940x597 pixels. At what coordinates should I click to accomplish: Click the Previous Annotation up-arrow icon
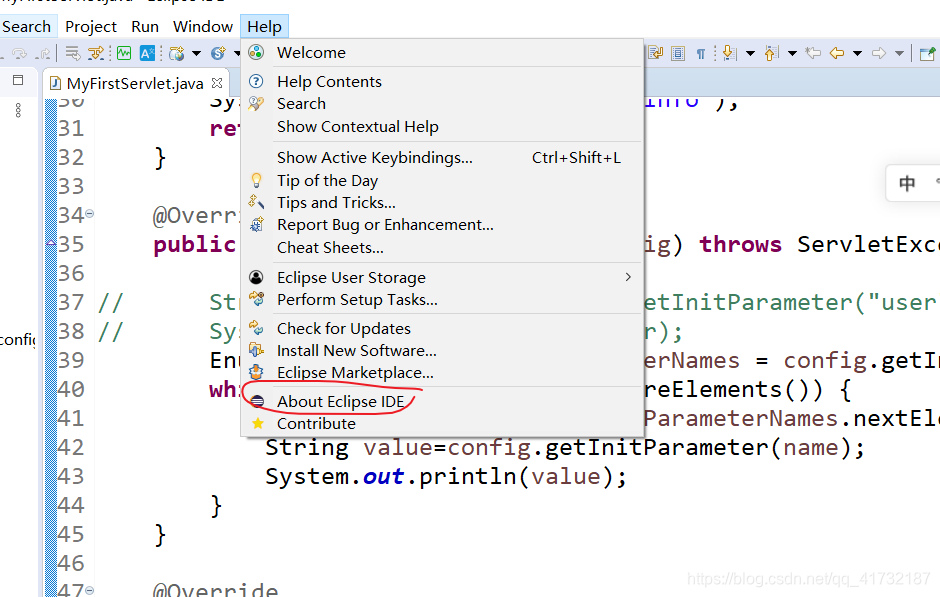[x=772, y=53]
